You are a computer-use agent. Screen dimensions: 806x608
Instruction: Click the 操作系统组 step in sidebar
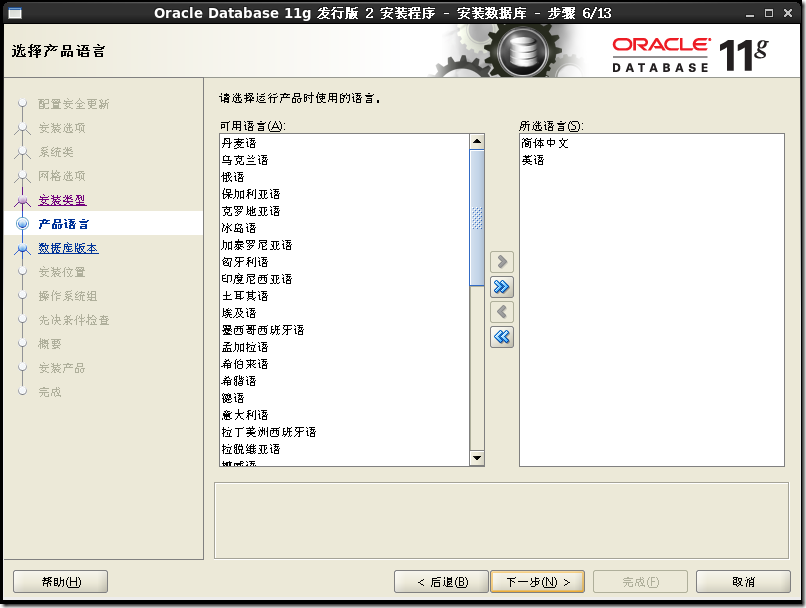pyautogui.click(x=68, y=296)
